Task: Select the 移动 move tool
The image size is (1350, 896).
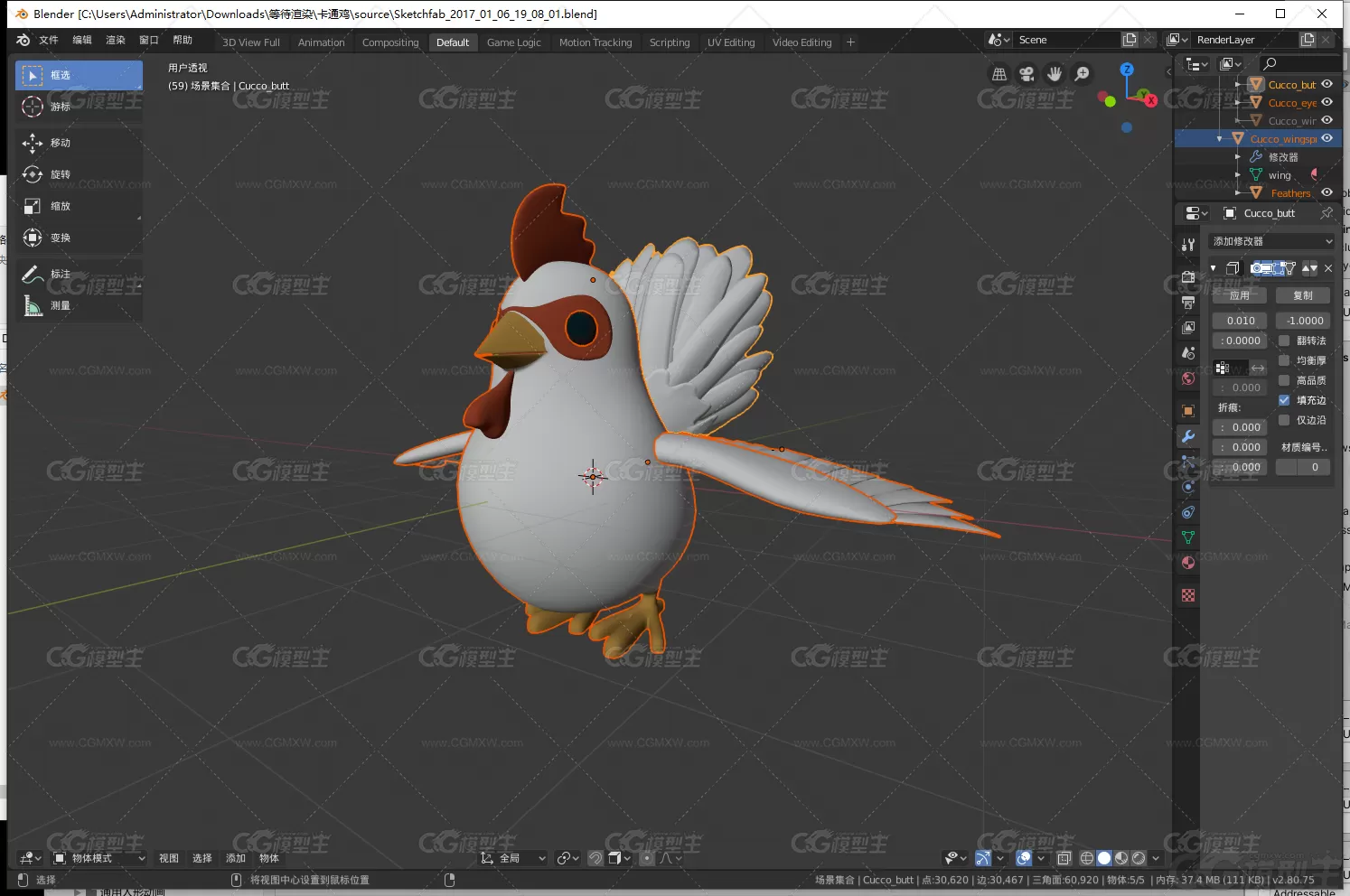Action: [x=79, y=143]
